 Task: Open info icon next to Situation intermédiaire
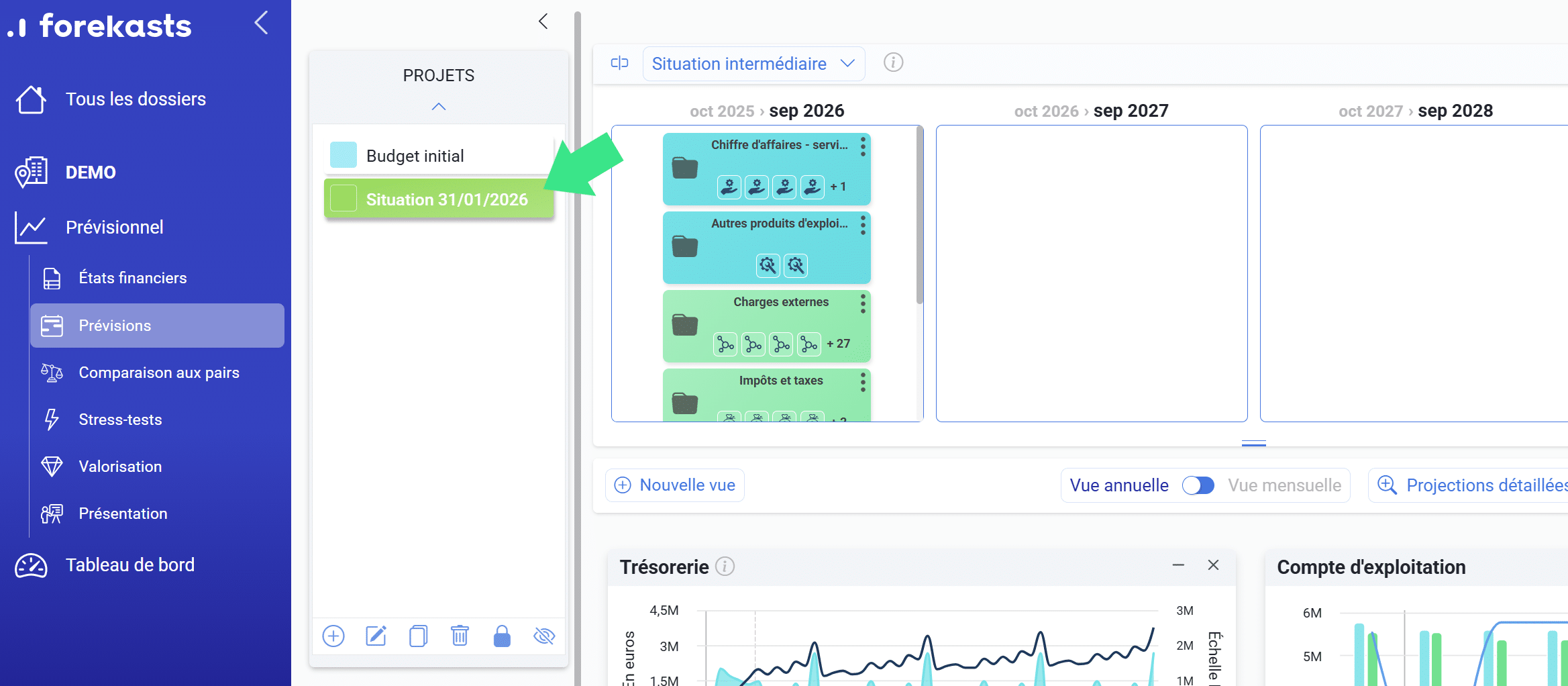893,63
